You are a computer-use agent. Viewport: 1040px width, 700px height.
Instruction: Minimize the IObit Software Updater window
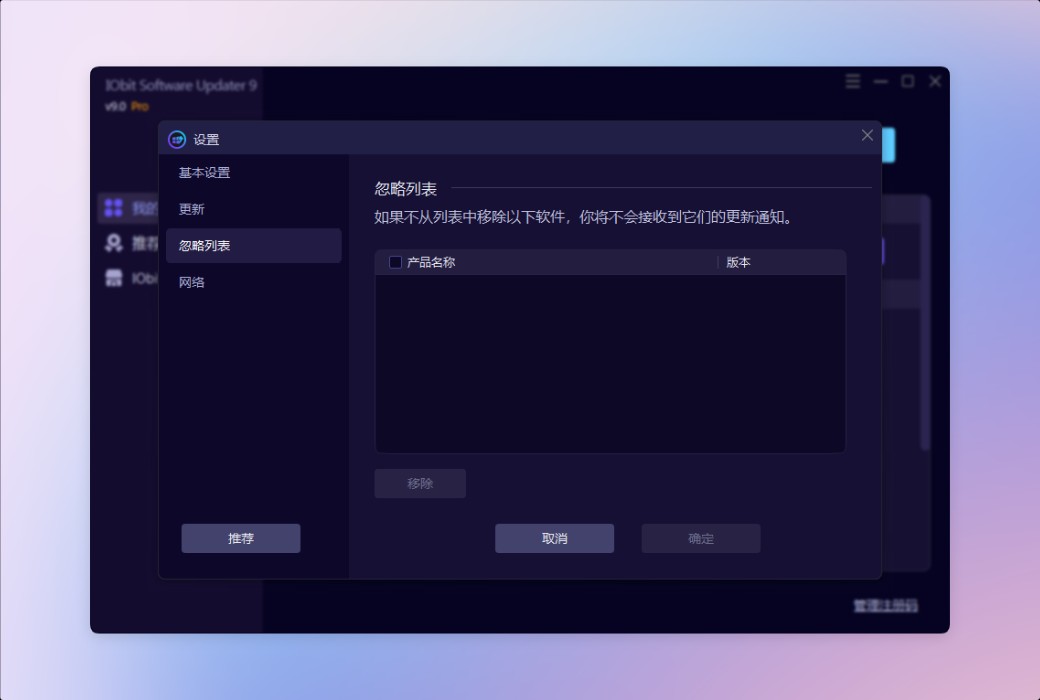[x=881, y=81]
